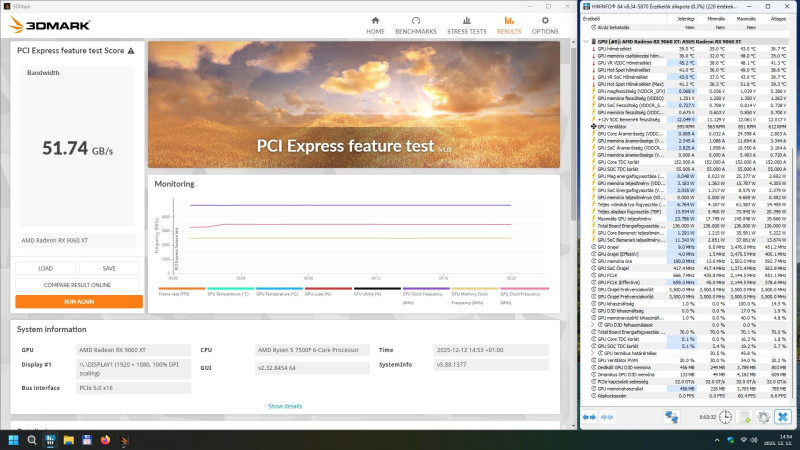Image resolution: width=800 pixels, height=450 pixels.
Task: Select the GPU Hot Spot hőmérséklet row
Action: click(688, 70)
